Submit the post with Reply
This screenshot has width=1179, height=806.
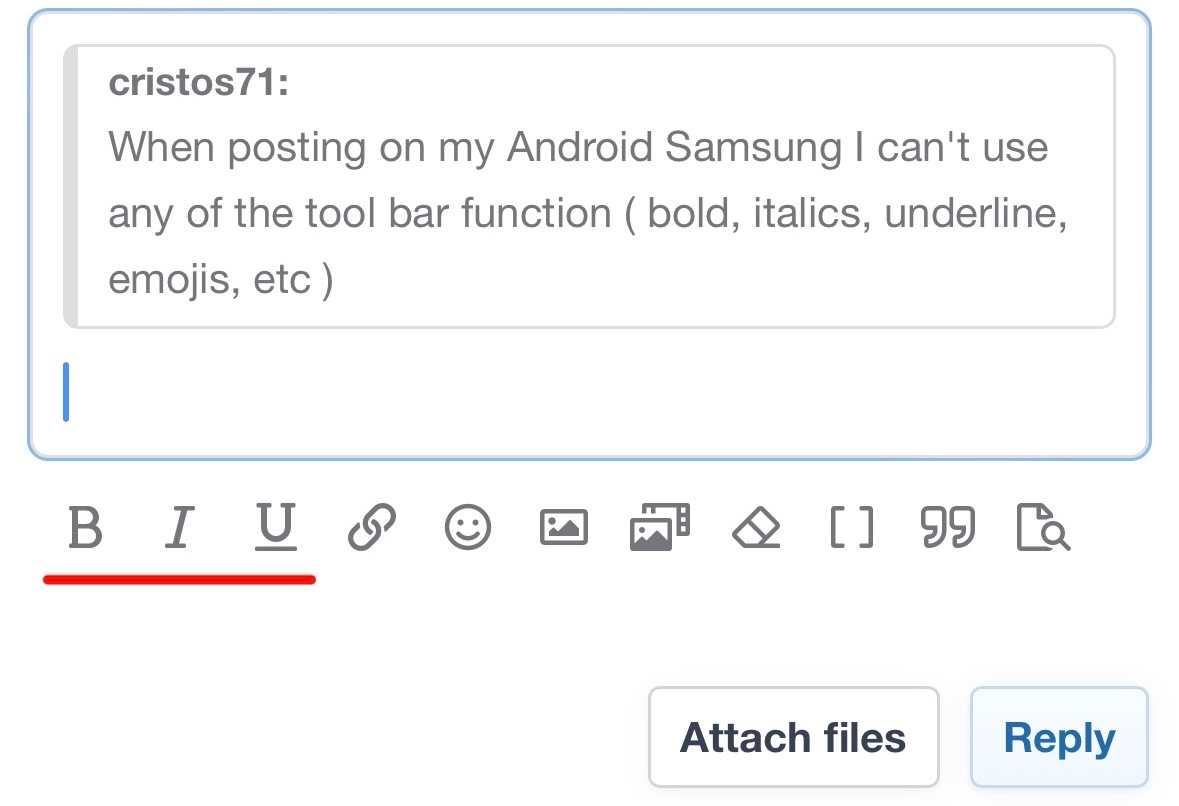tap(1059, 738)
